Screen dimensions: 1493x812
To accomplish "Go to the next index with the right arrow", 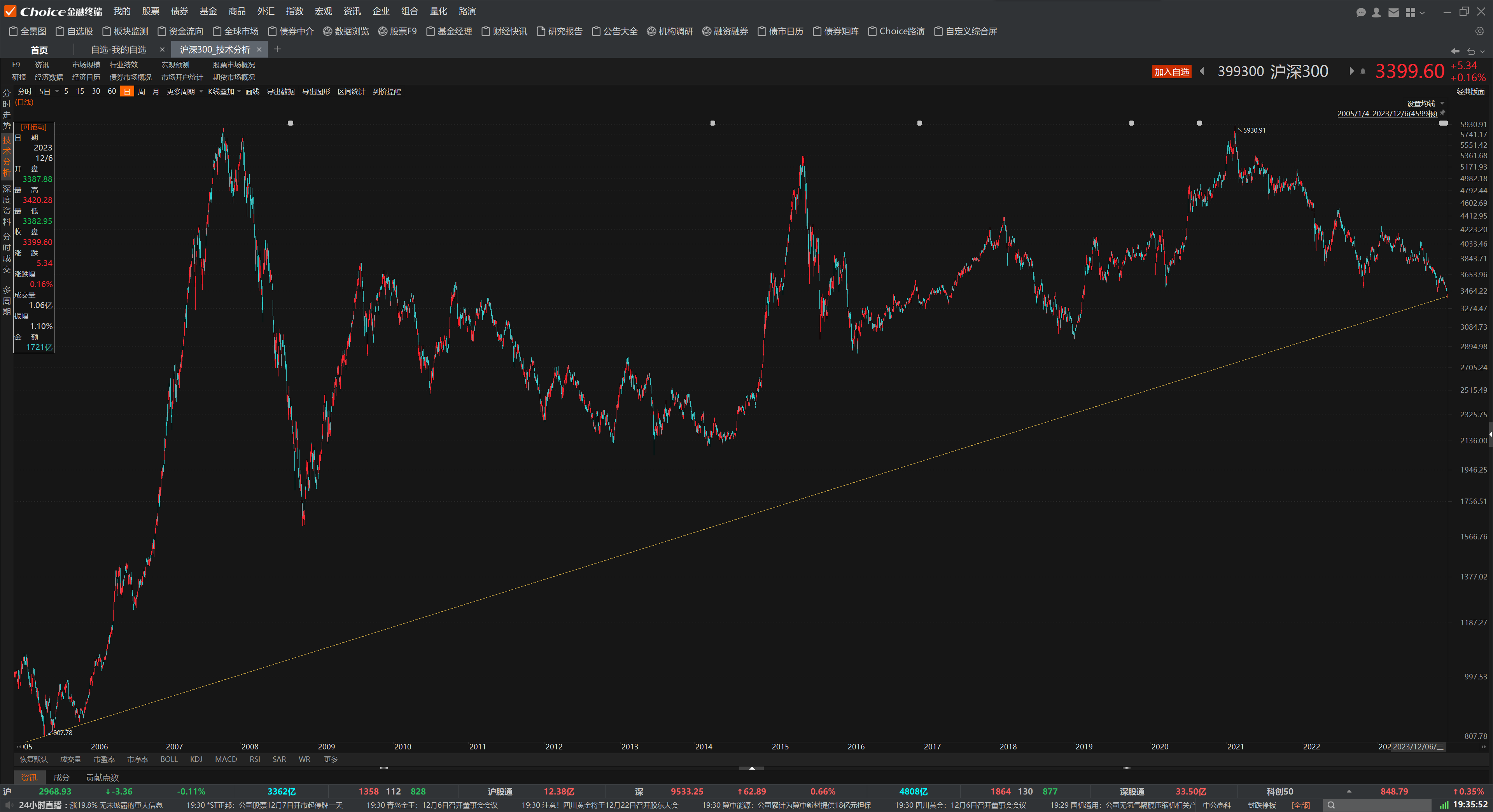I will pos(1351,71).
